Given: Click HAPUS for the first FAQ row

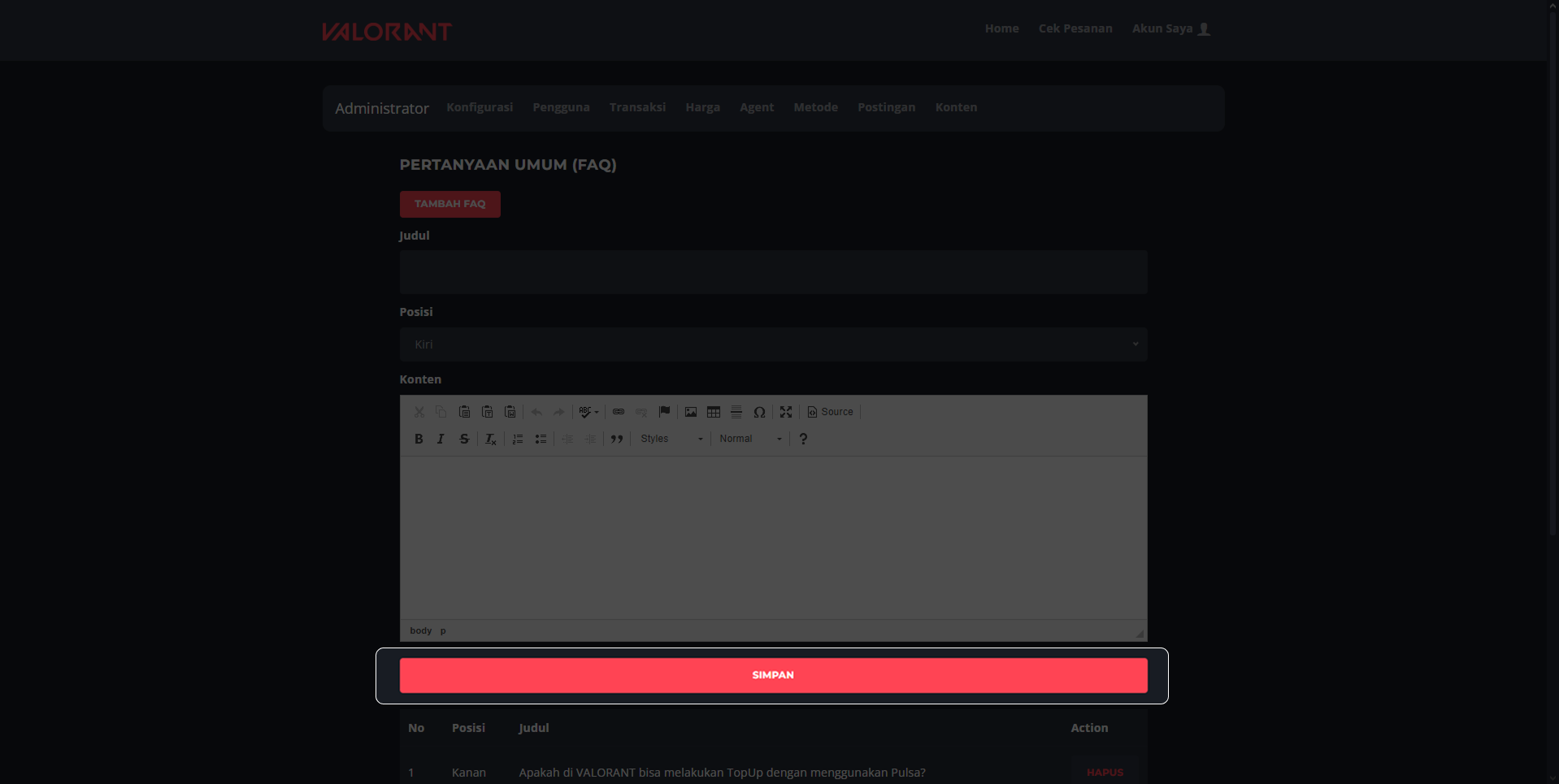Looking at the screenshot, I should pyautogui.click(x=1105, y=773).
